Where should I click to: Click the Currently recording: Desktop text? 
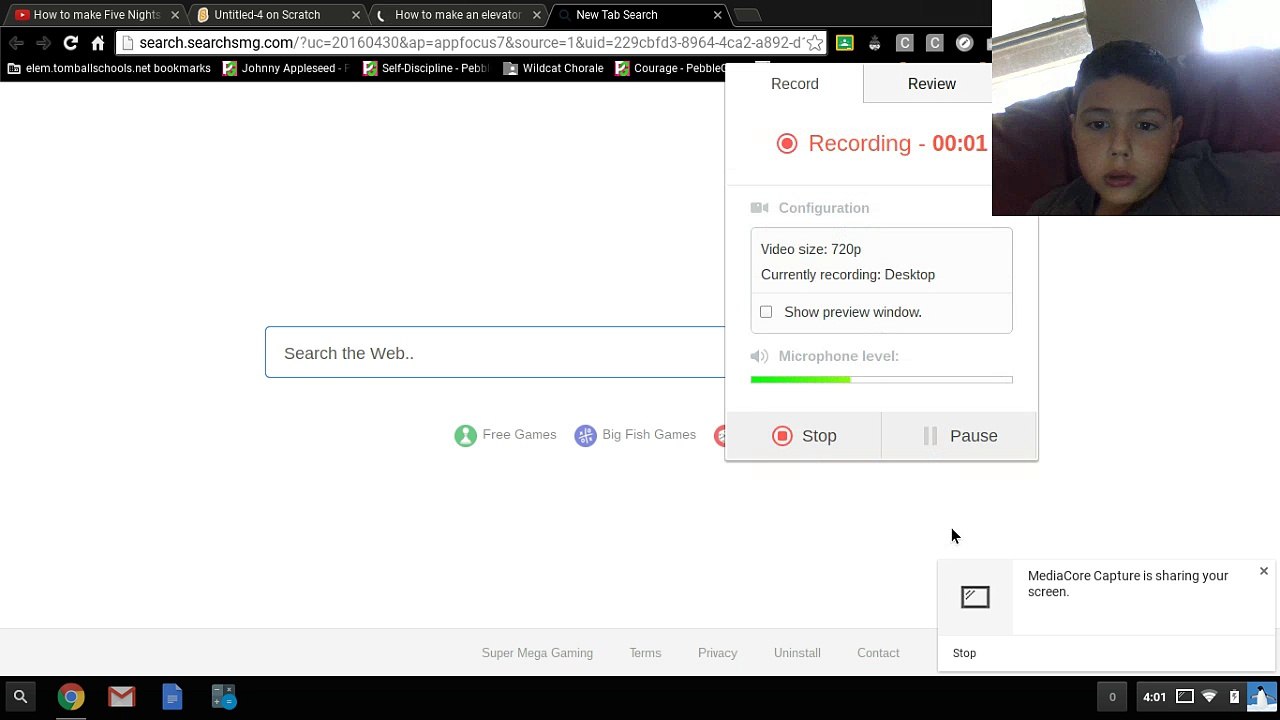[848, 275]
